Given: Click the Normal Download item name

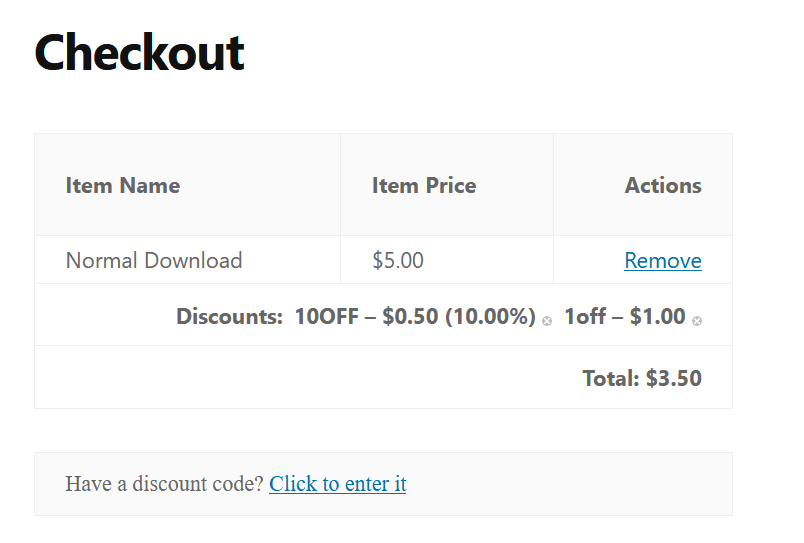Looking at the screenshot, I should 153,261.
